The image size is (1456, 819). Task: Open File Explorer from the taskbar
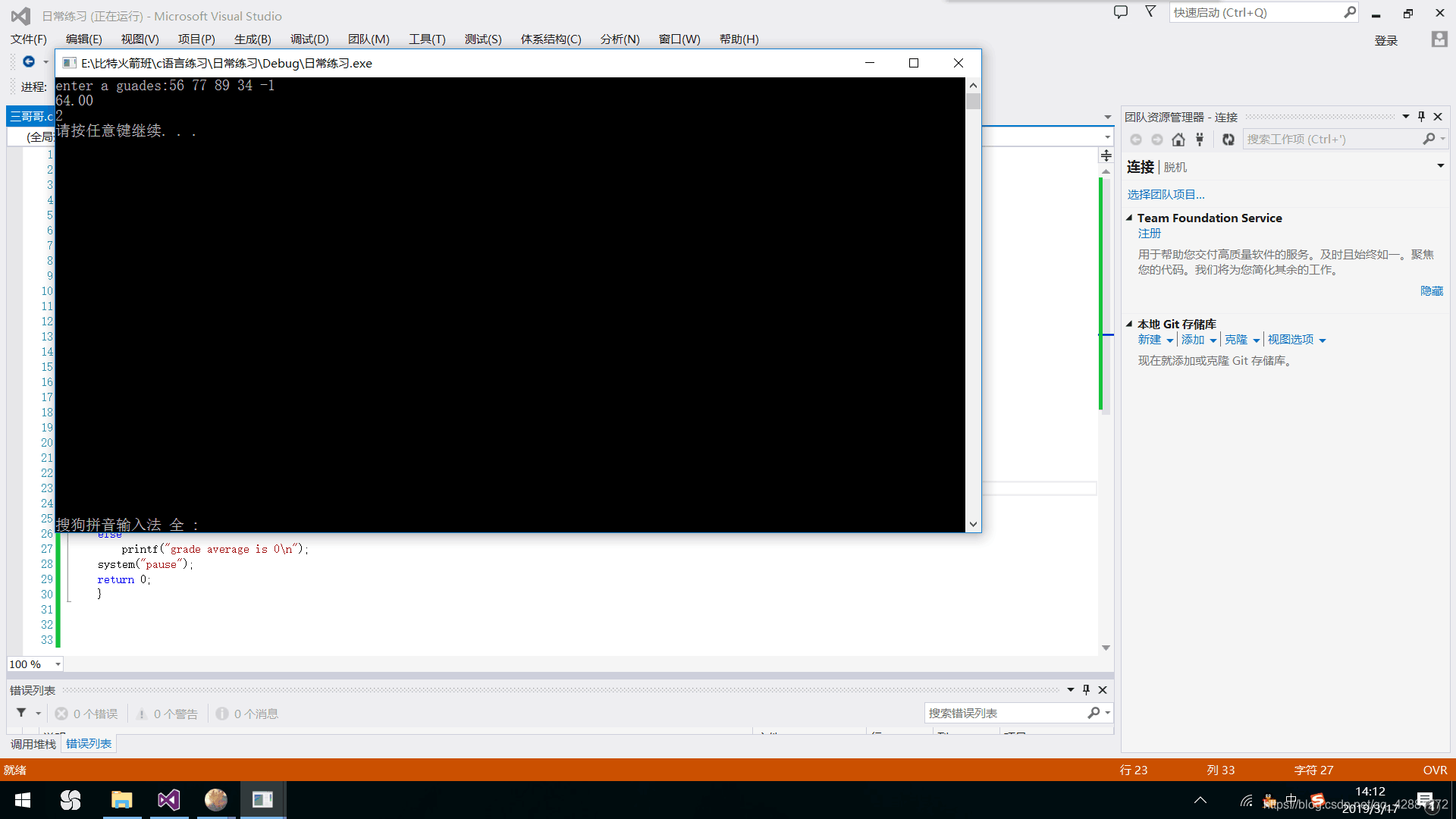pyautogui.click(x=121, y=800)
